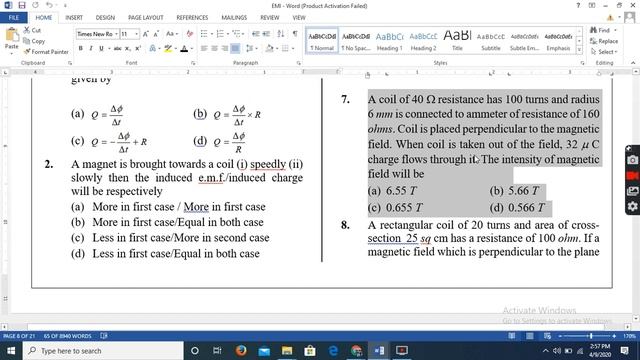Open the font name dropdown
The height and width of the screenshot is (360, 640).
click(x=117, y=34)
